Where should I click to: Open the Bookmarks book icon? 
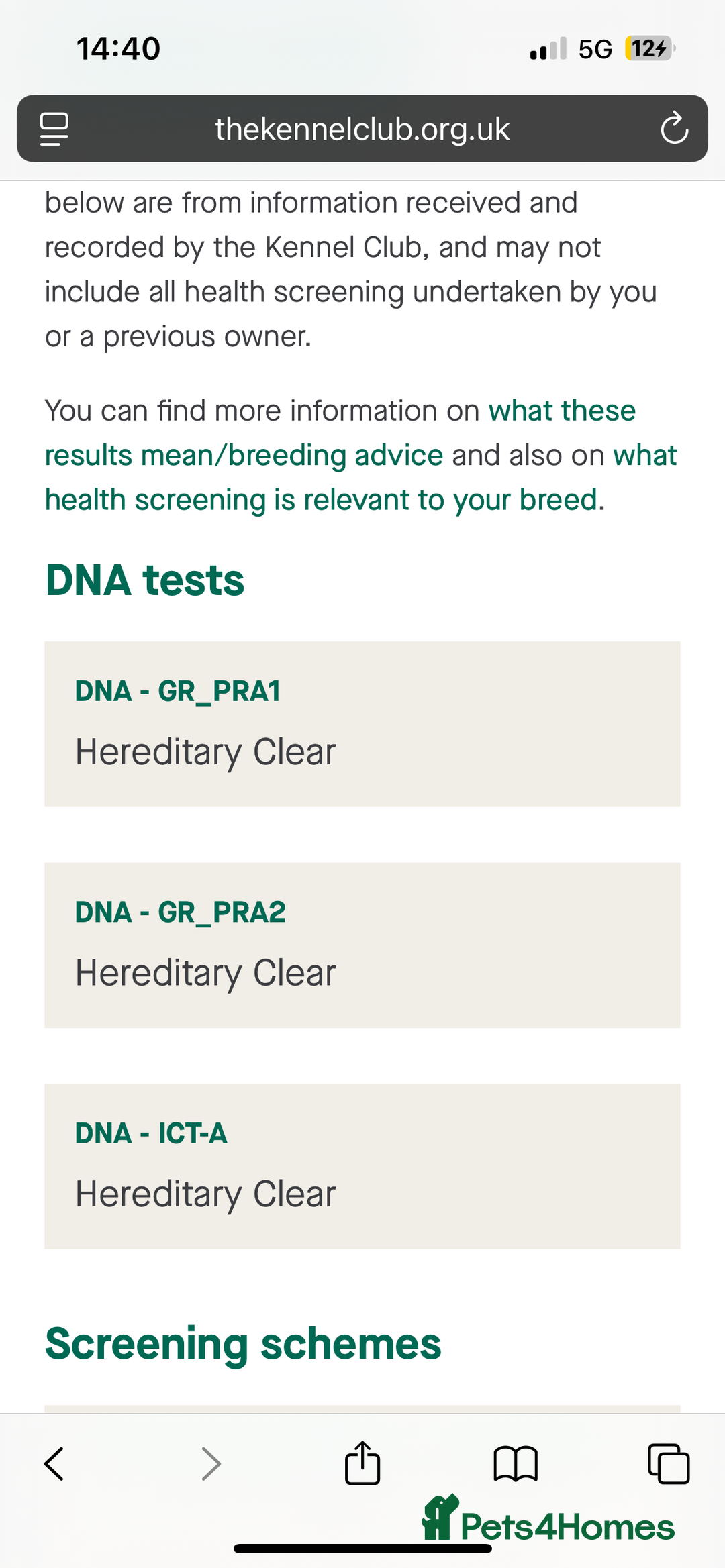(x=516, y=1463)
